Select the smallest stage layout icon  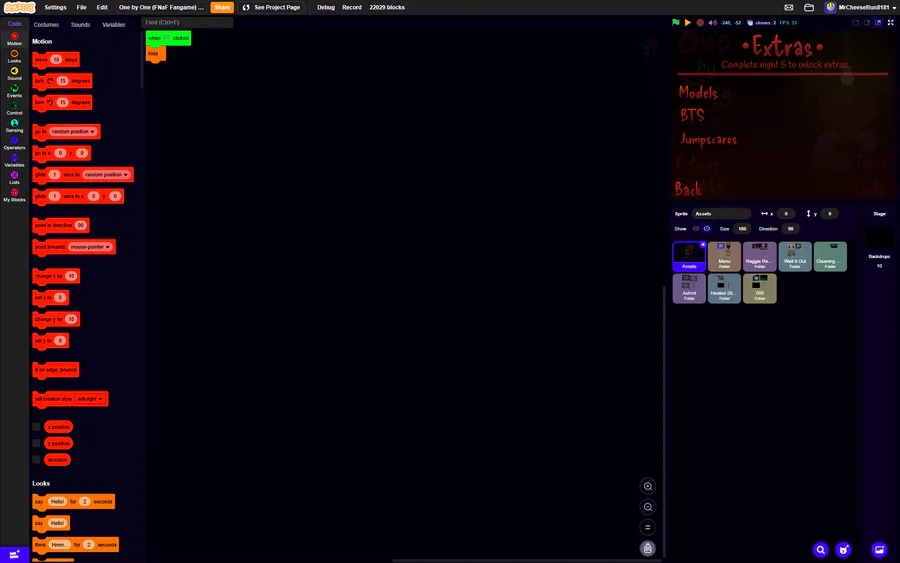855,22
